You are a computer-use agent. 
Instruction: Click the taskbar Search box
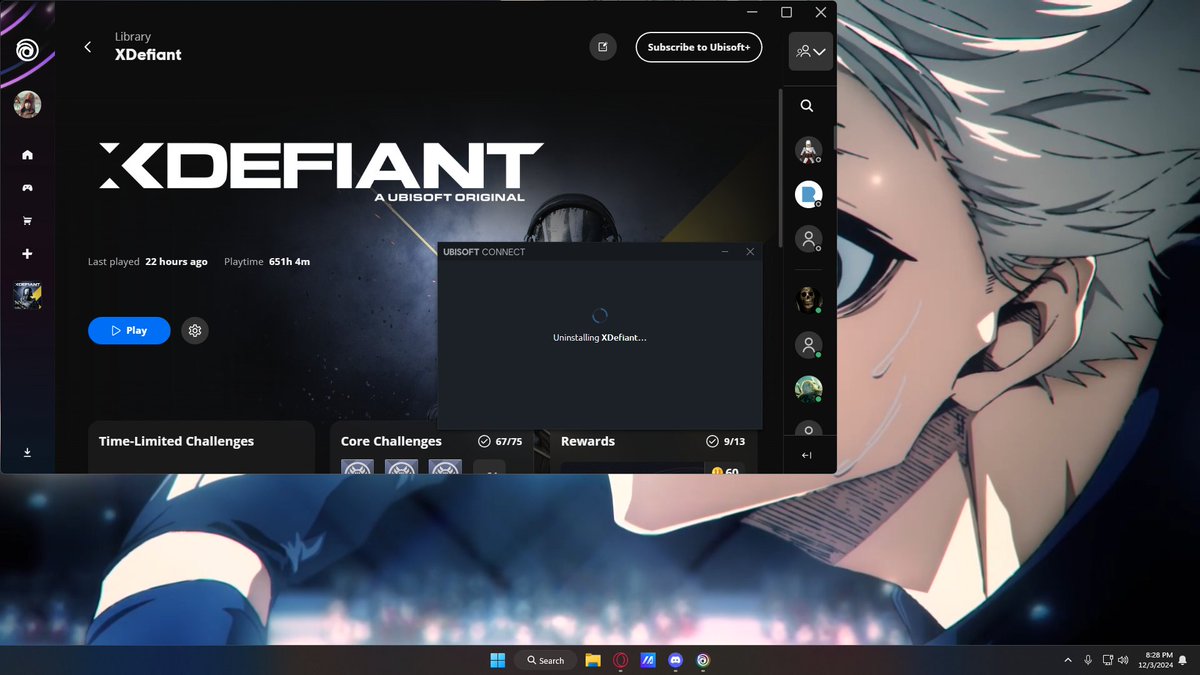[546, 660]
